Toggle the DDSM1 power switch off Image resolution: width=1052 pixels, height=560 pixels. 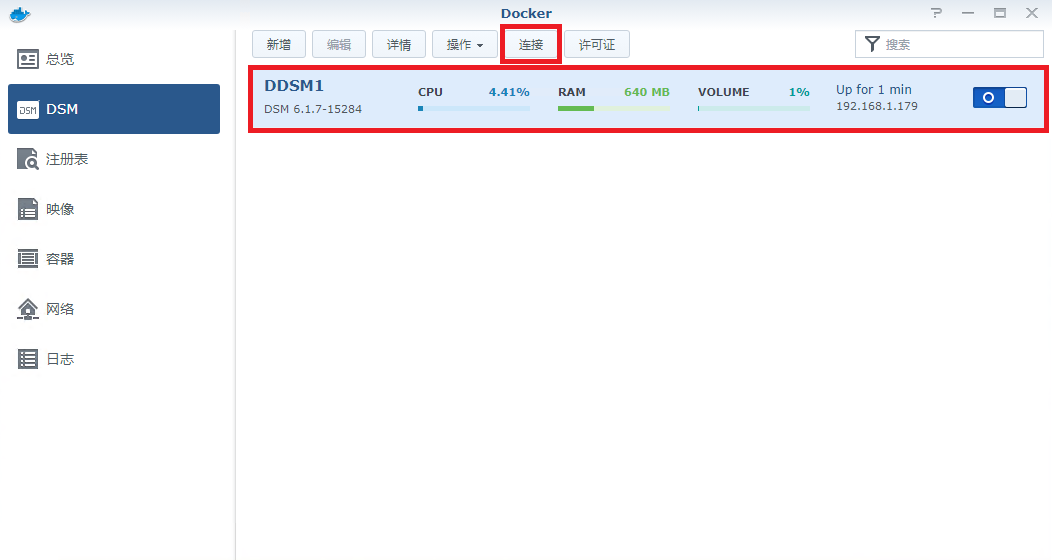click(999, 97)
